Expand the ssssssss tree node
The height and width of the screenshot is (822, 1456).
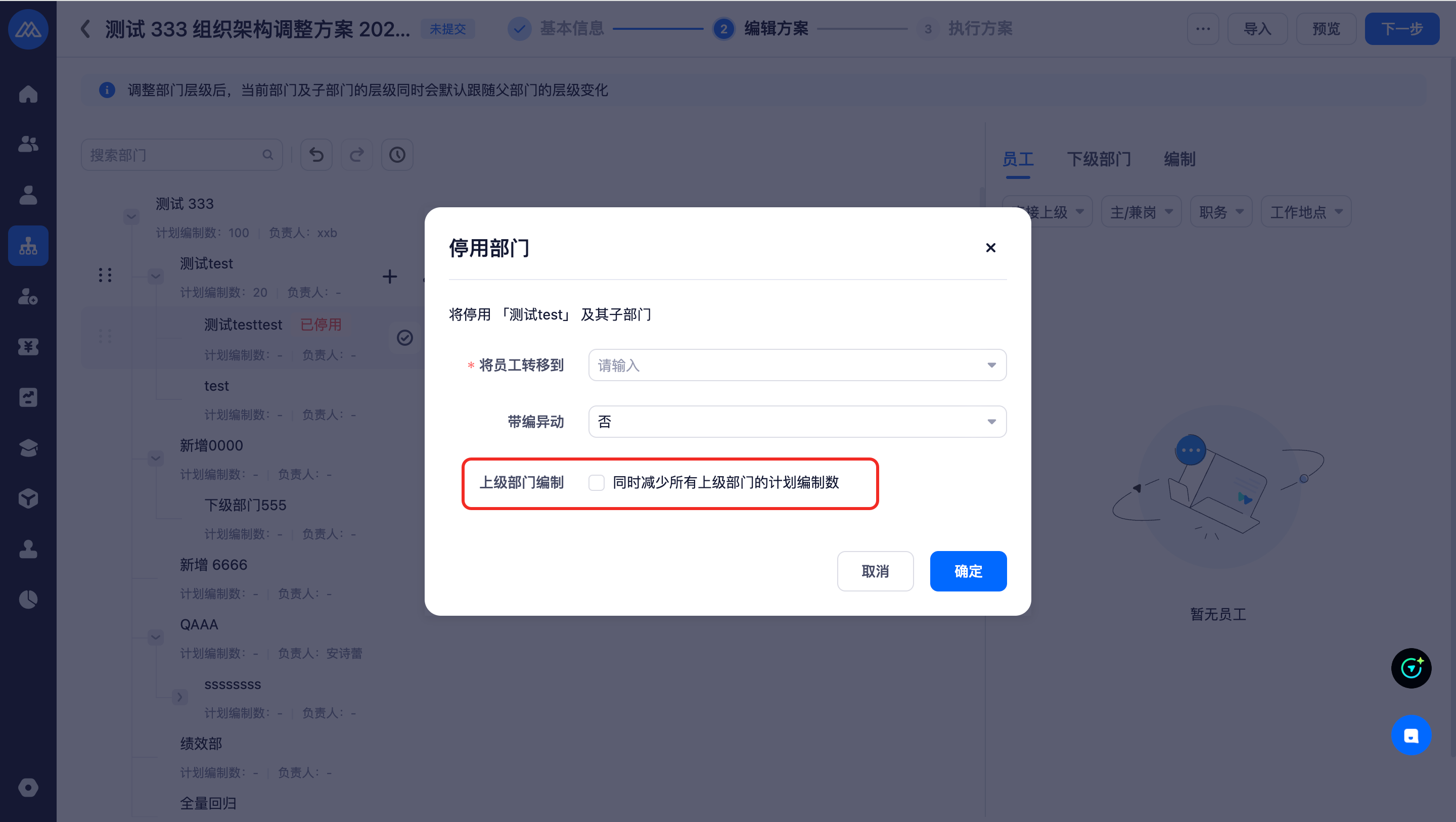pyautogui.click(x=180, y=697)
